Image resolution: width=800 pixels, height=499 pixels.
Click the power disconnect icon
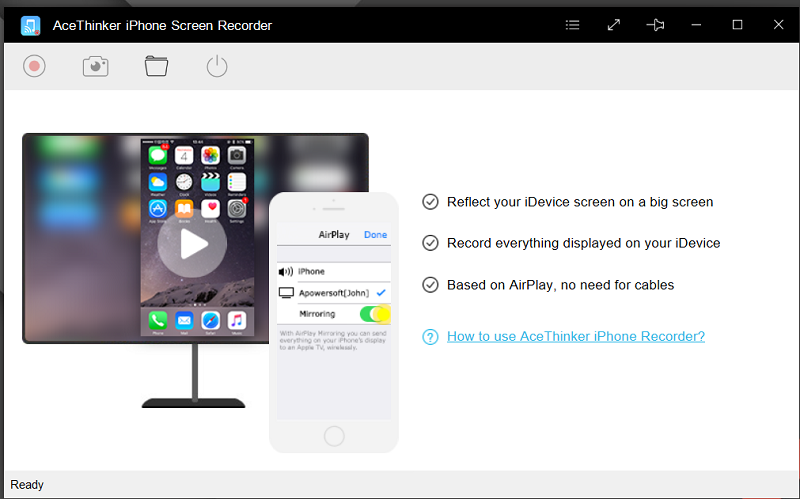[x=217, y=66]
